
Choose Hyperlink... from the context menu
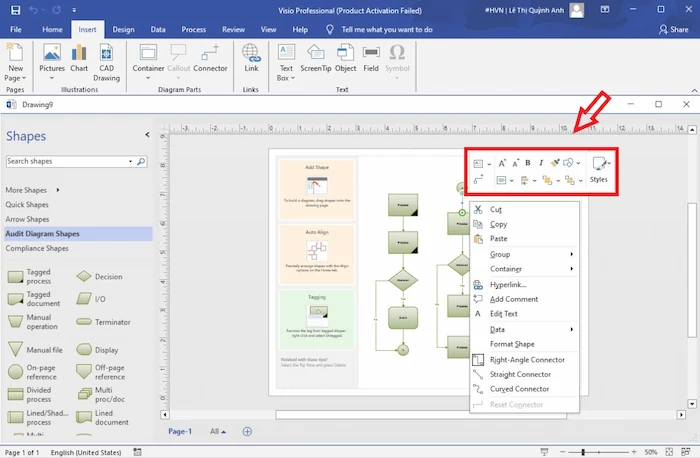point(525,284)
